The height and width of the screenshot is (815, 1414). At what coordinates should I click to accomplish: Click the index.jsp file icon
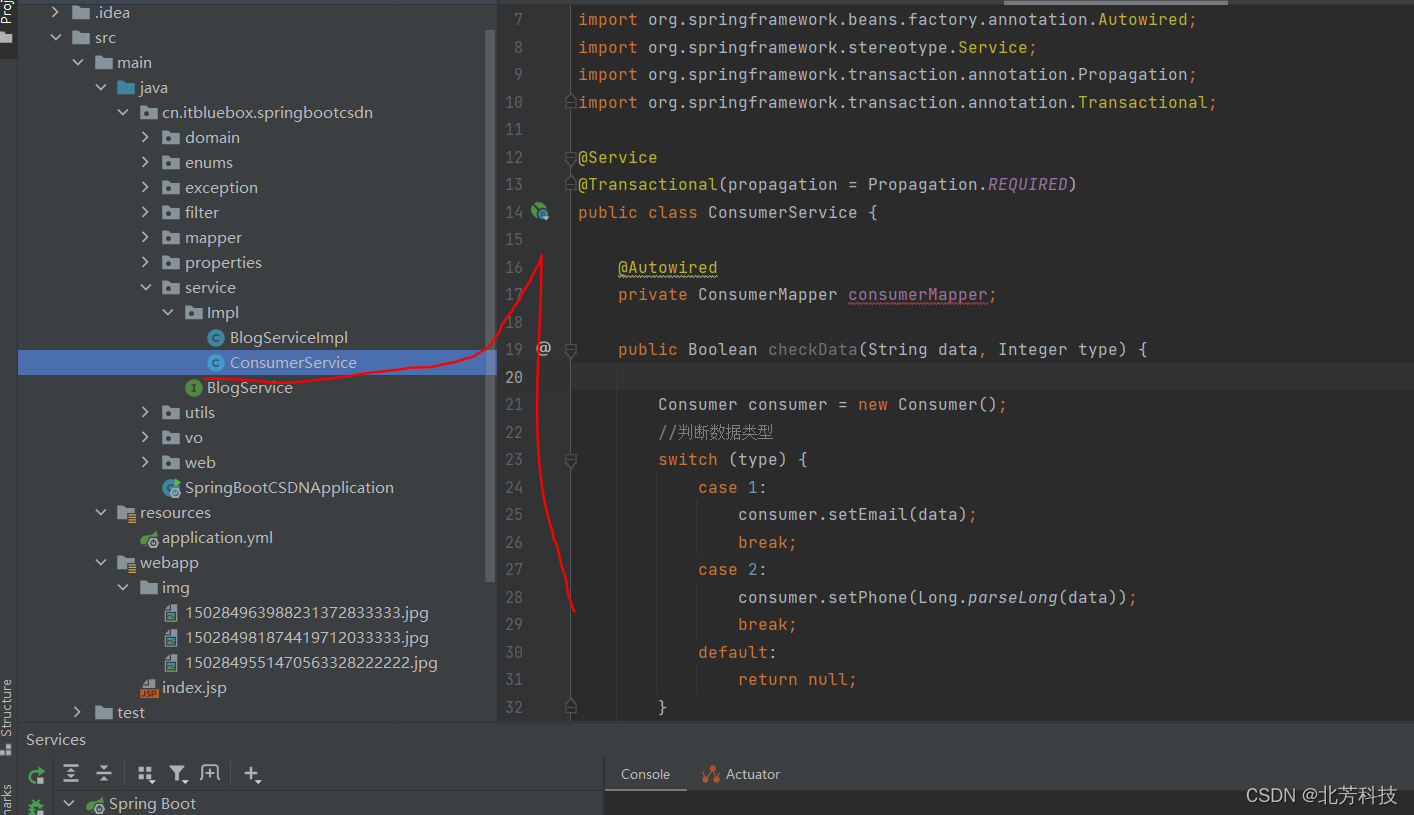pos(149,688)
